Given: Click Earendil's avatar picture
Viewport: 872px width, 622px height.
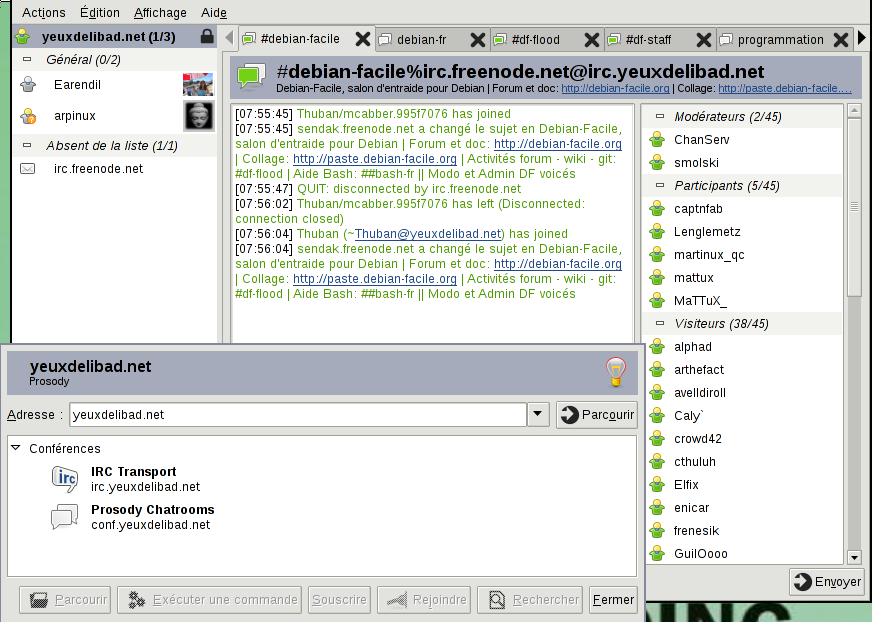Looking at the screenshot, I should point(198,85).
